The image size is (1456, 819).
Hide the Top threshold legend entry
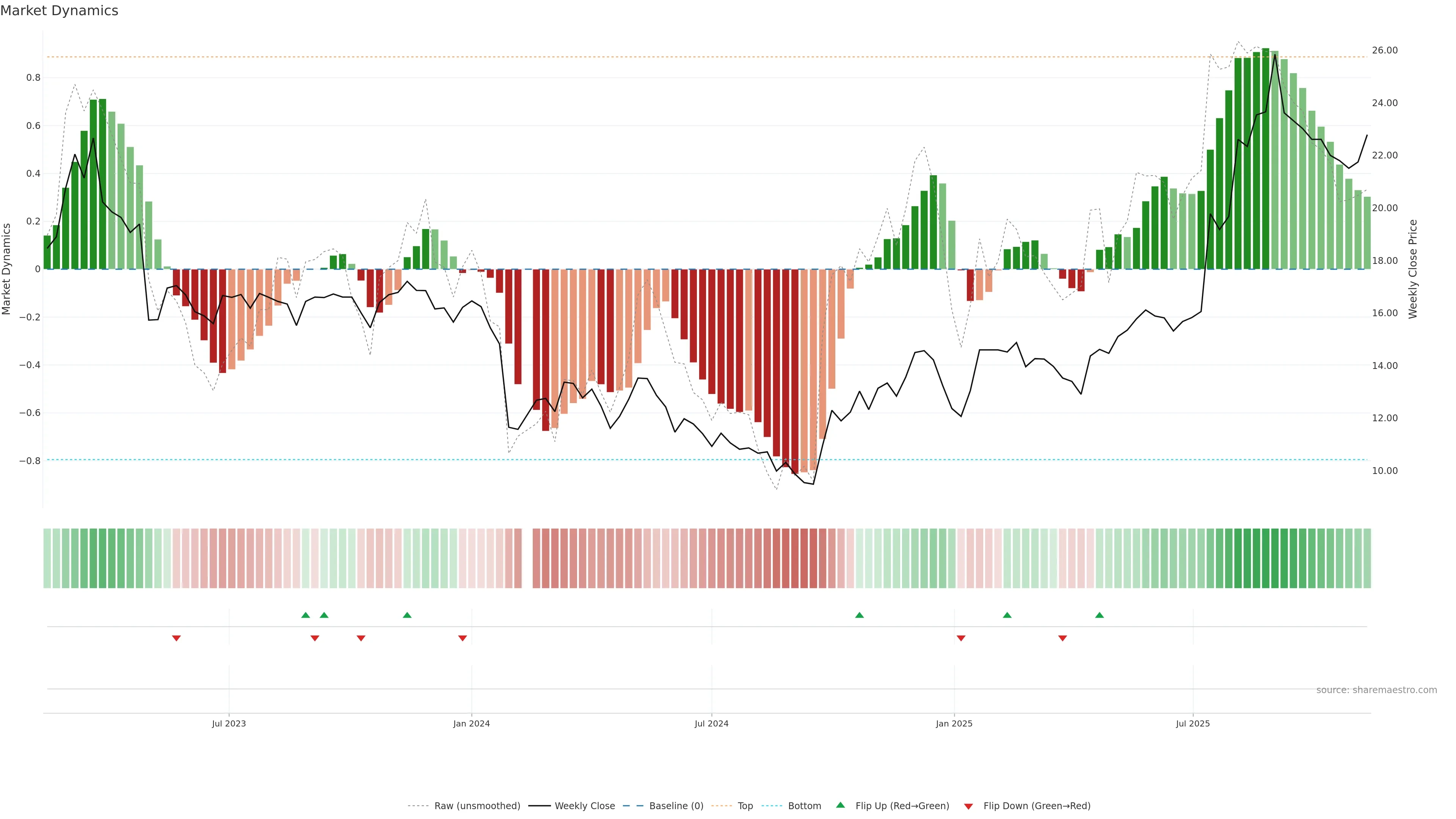tap(745, 806)
